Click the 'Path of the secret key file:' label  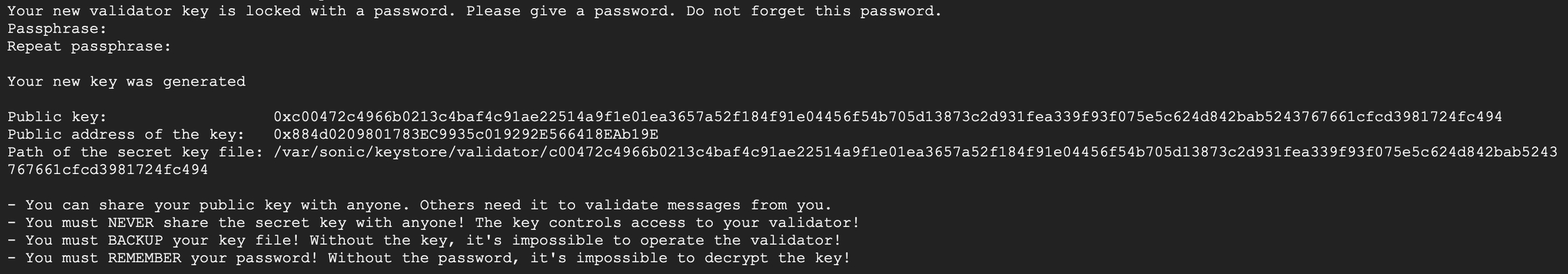click(135, 152)
